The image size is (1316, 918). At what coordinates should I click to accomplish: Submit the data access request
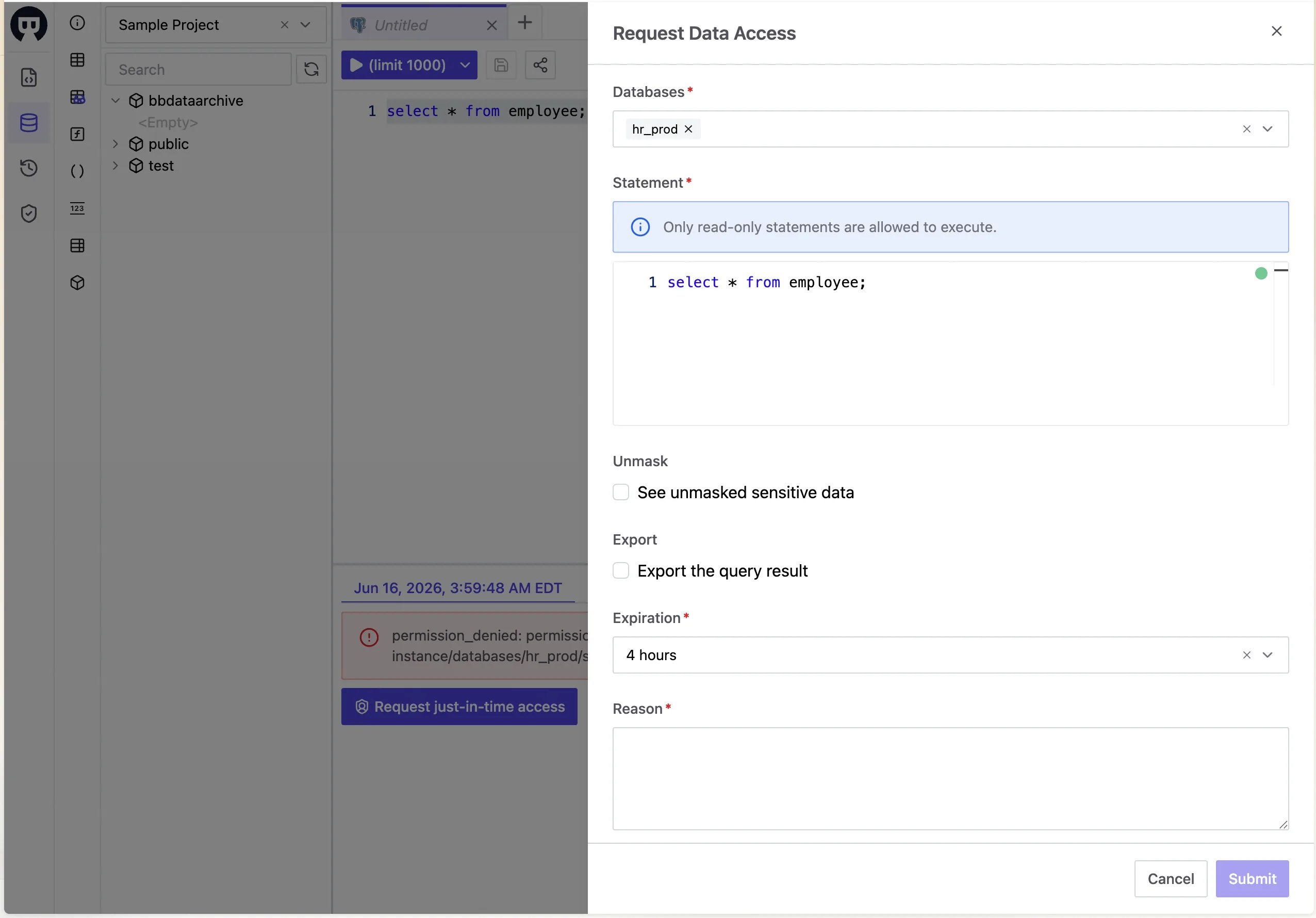pos(1252,878)
